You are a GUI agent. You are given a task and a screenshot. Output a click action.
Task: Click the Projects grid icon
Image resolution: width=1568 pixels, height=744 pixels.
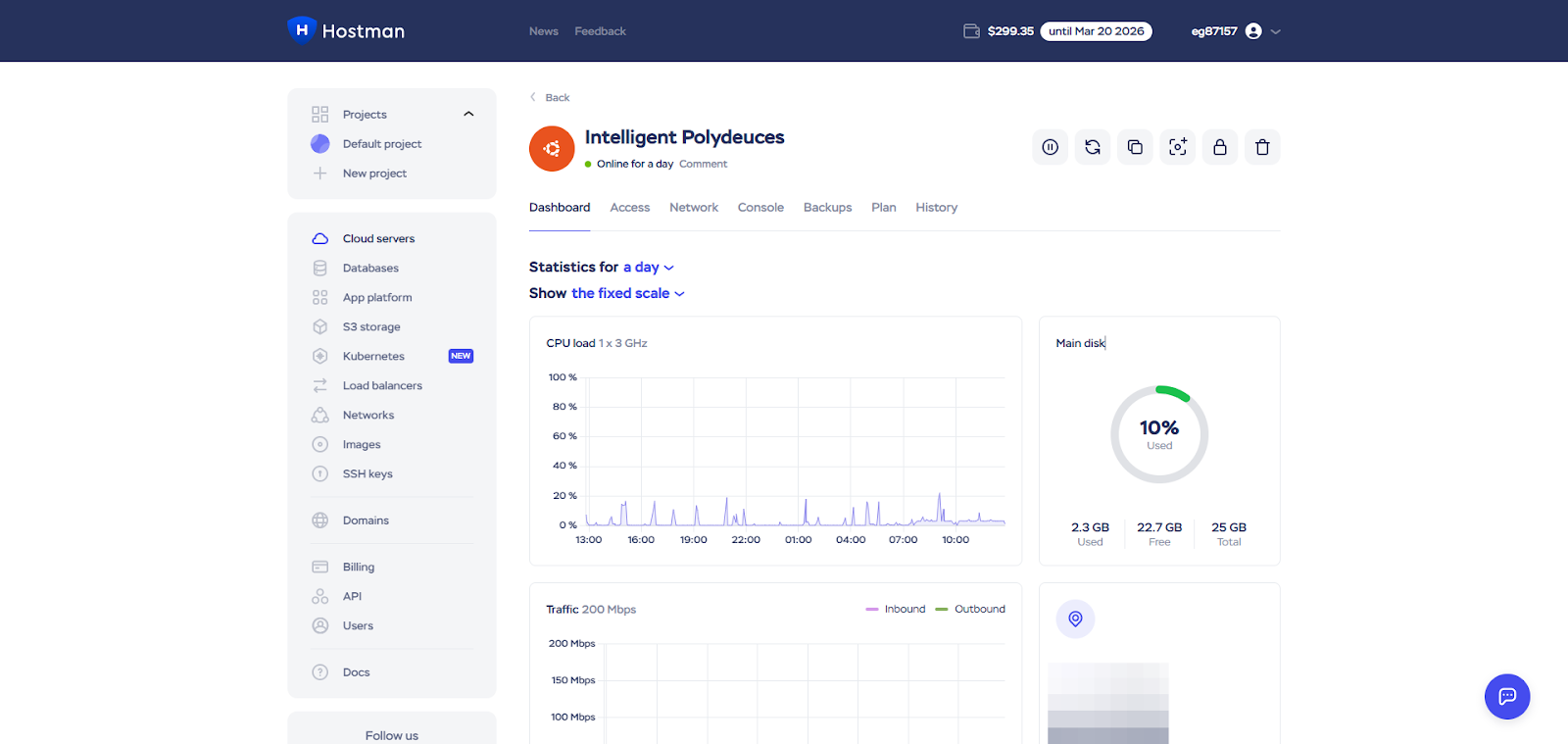pos(319,115)
